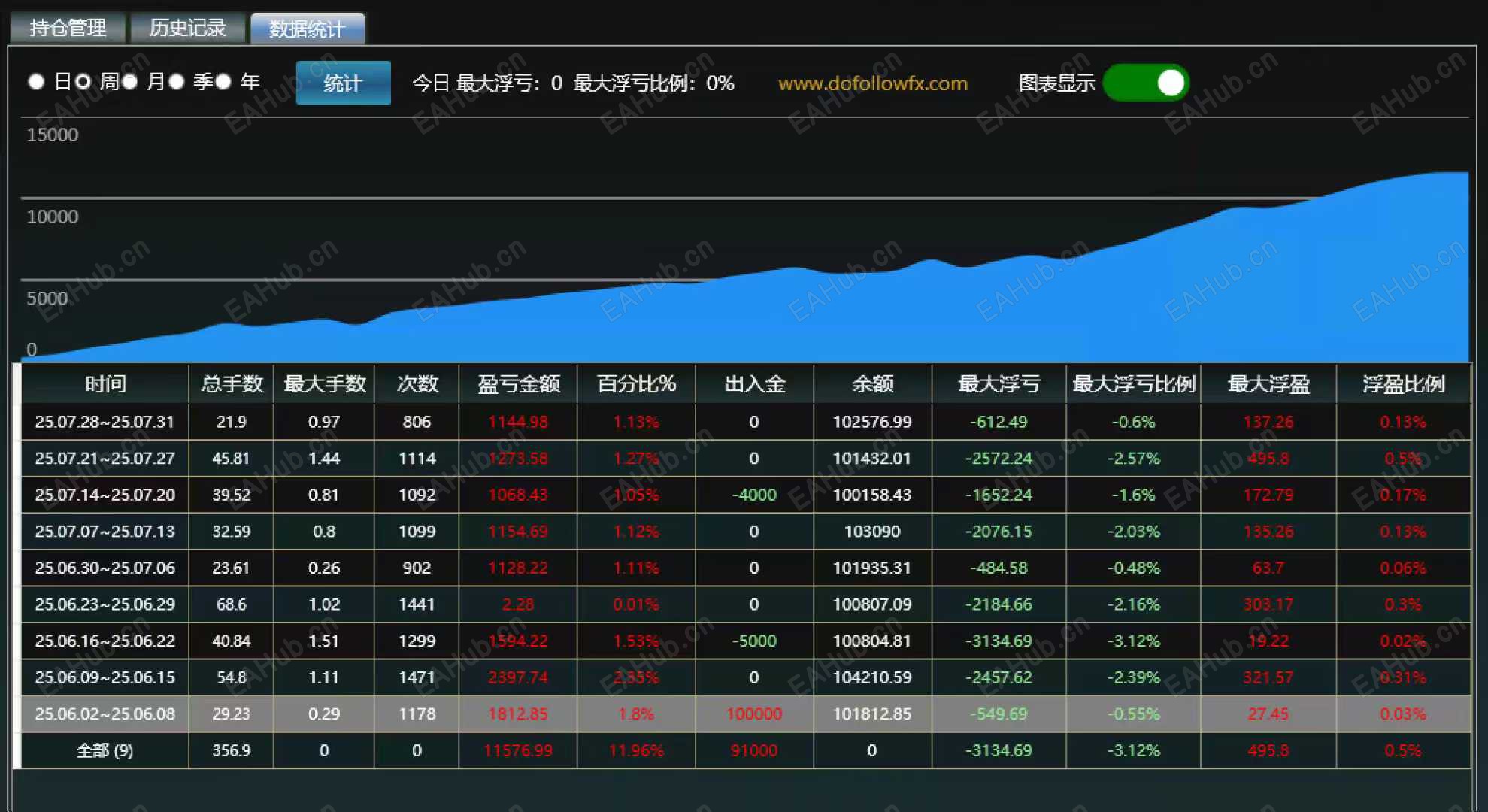Click the 统计 button

pos(343,83)
